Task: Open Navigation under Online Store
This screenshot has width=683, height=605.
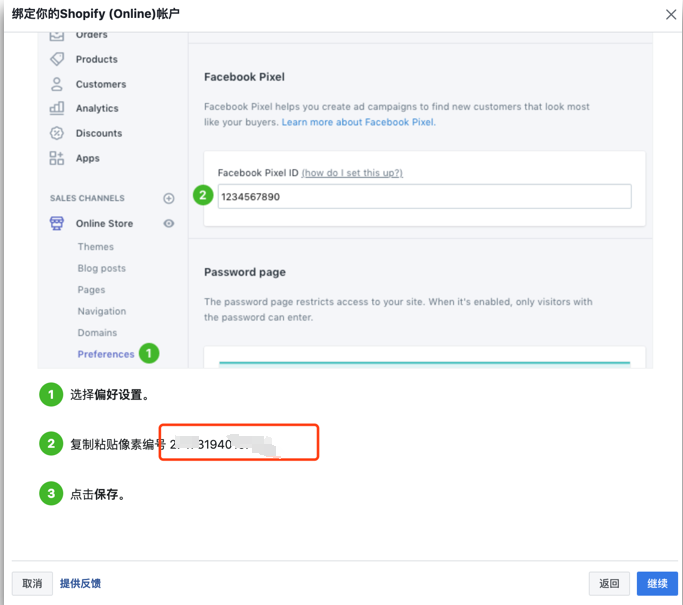Action: pos(102,311)
